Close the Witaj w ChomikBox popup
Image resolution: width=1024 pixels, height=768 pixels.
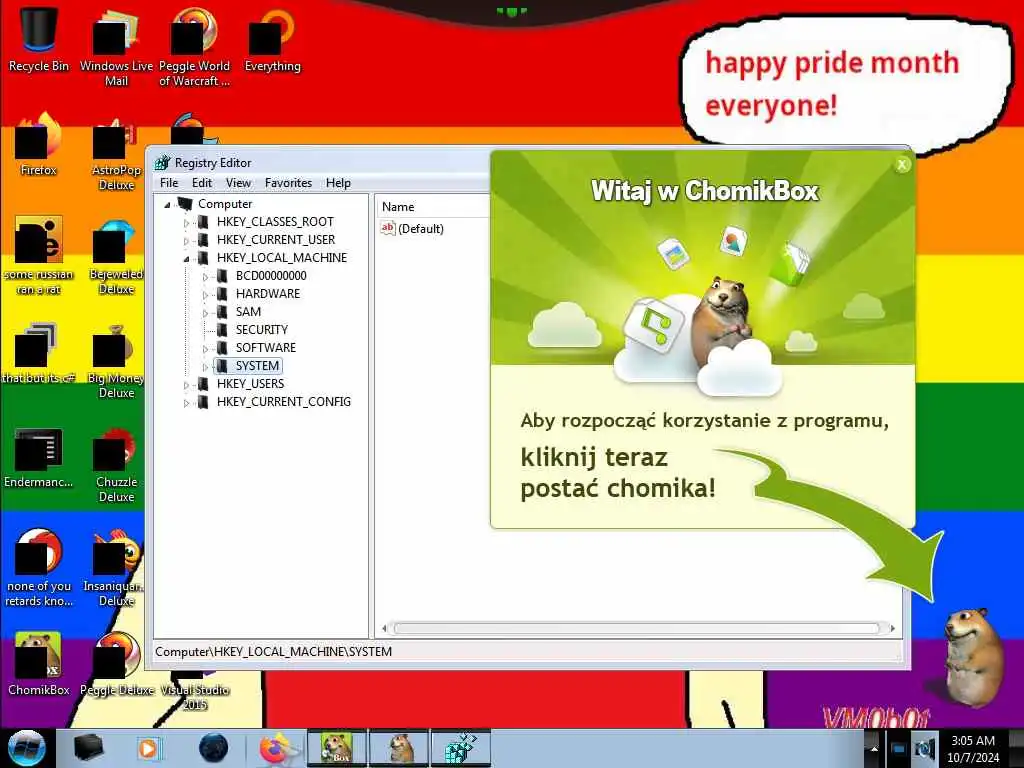click(x=902, y=165)
